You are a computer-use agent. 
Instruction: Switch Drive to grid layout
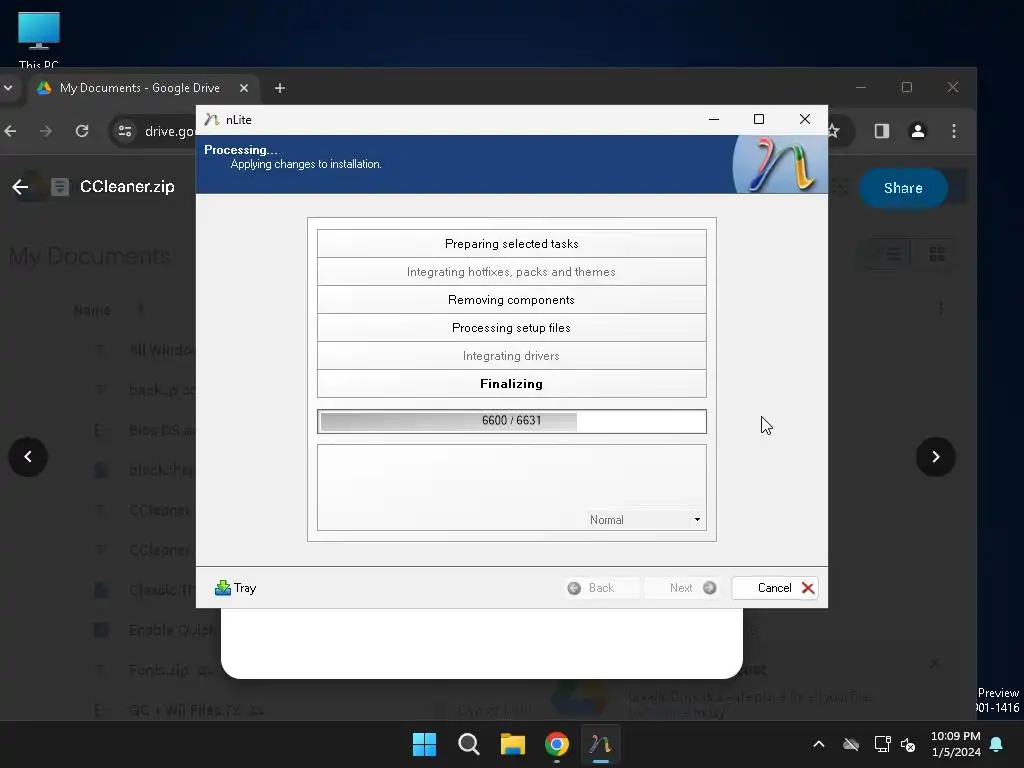click(x=937, y=254)
